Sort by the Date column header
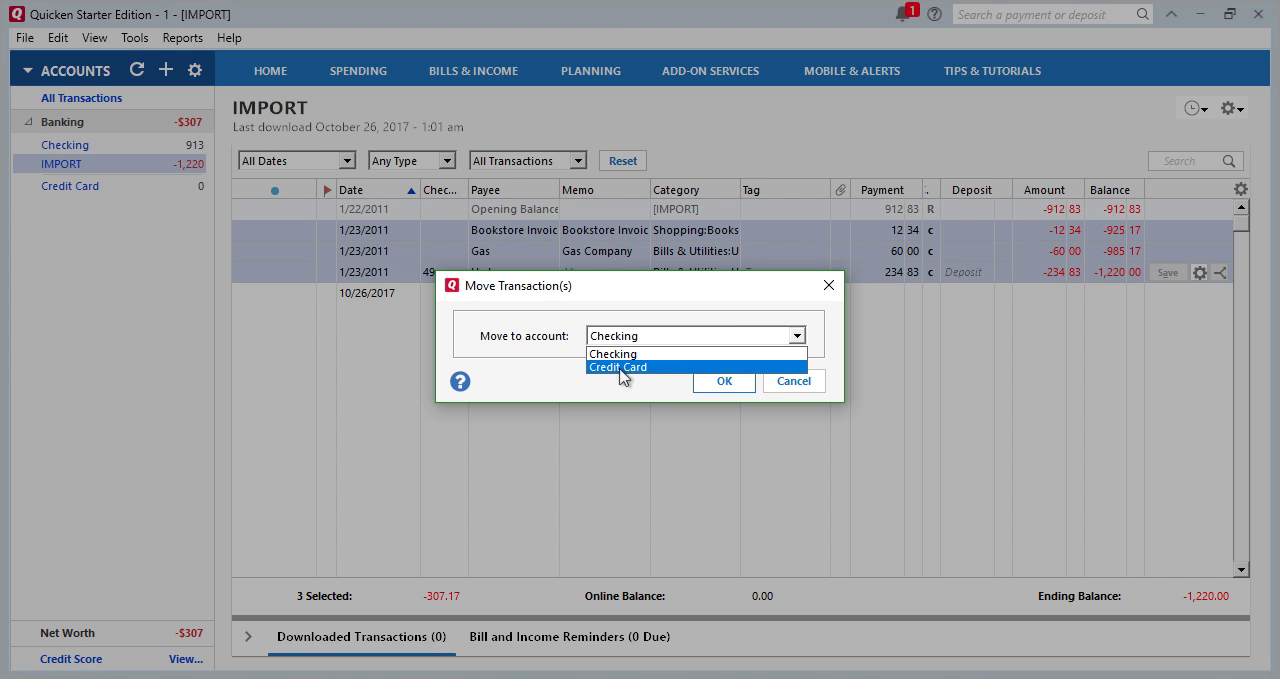 click(377, 190)
